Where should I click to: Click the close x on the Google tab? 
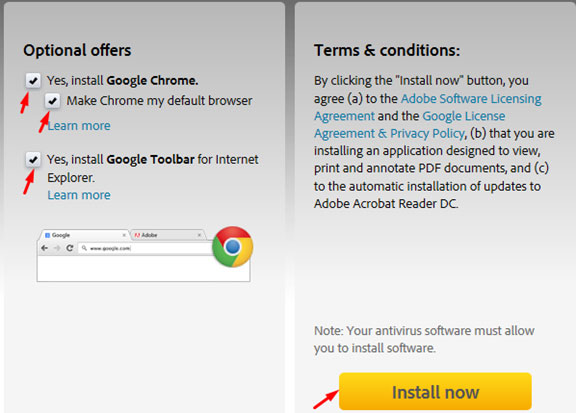point(124,235)
